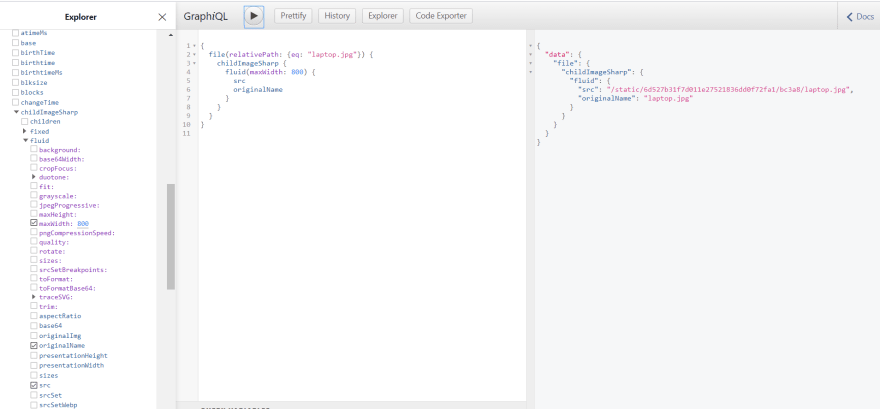The width and height of the screenshot is (880, 409).
Task: Check the jpegProgressive argument checkbox
Action: click(x=34, y=205)
